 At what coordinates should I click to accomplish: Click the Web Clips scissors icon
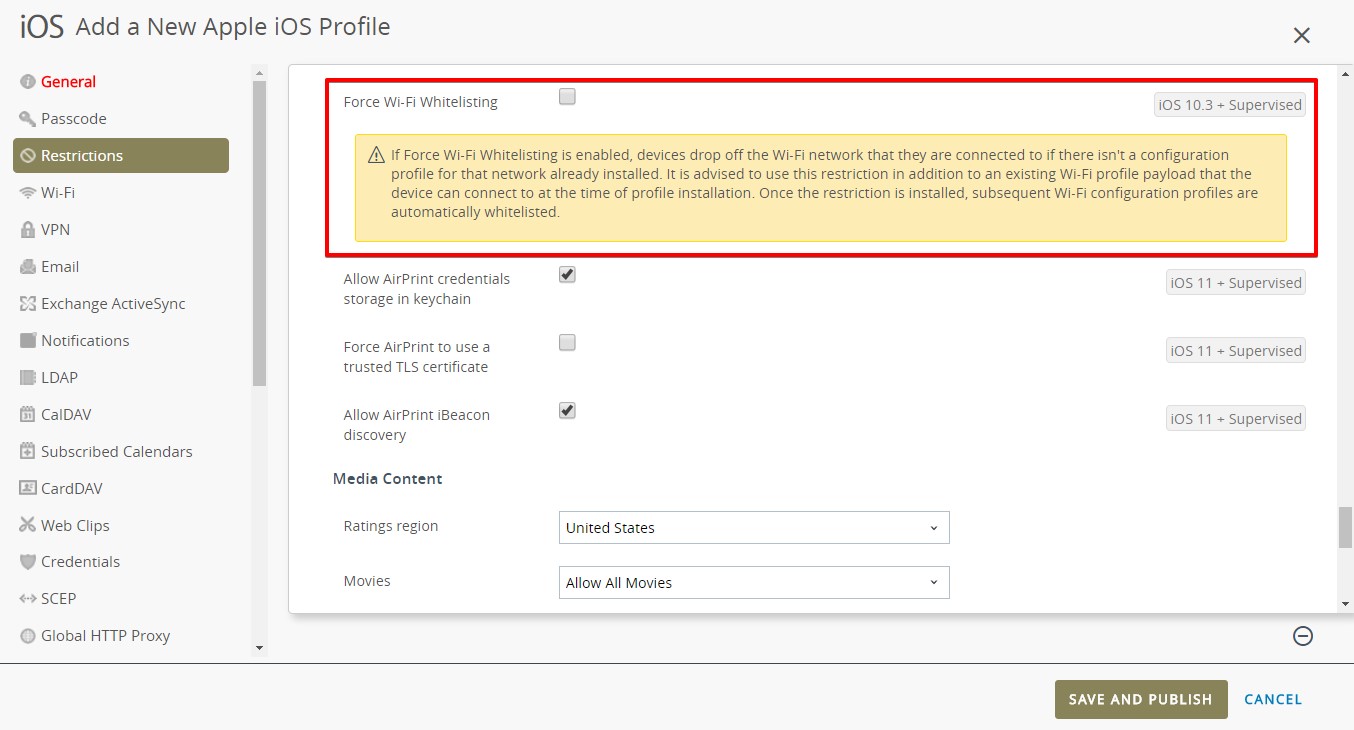coord(28,526)
